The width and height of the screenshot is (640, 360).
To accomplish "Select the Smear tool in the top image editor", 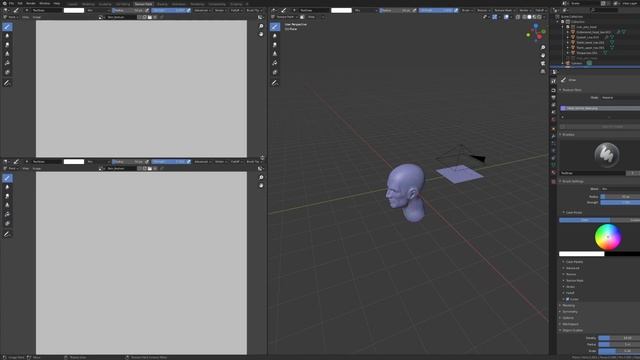I will coord(7,45).
